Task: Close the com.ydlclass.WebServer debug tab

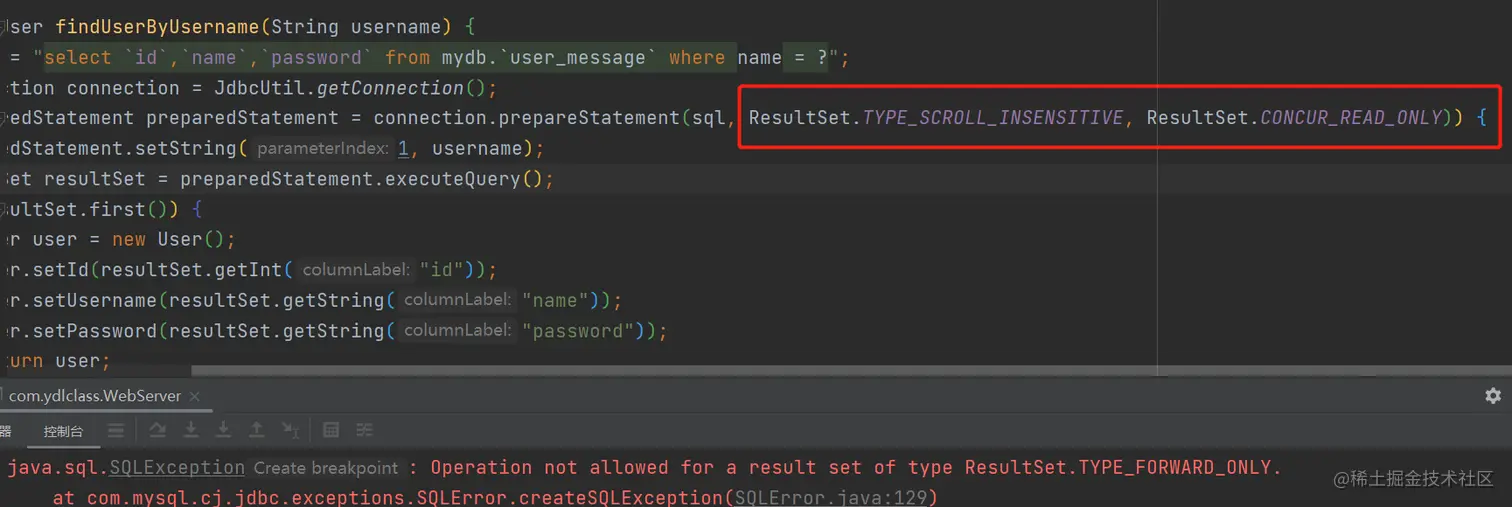Action: [x=196, y=396]
